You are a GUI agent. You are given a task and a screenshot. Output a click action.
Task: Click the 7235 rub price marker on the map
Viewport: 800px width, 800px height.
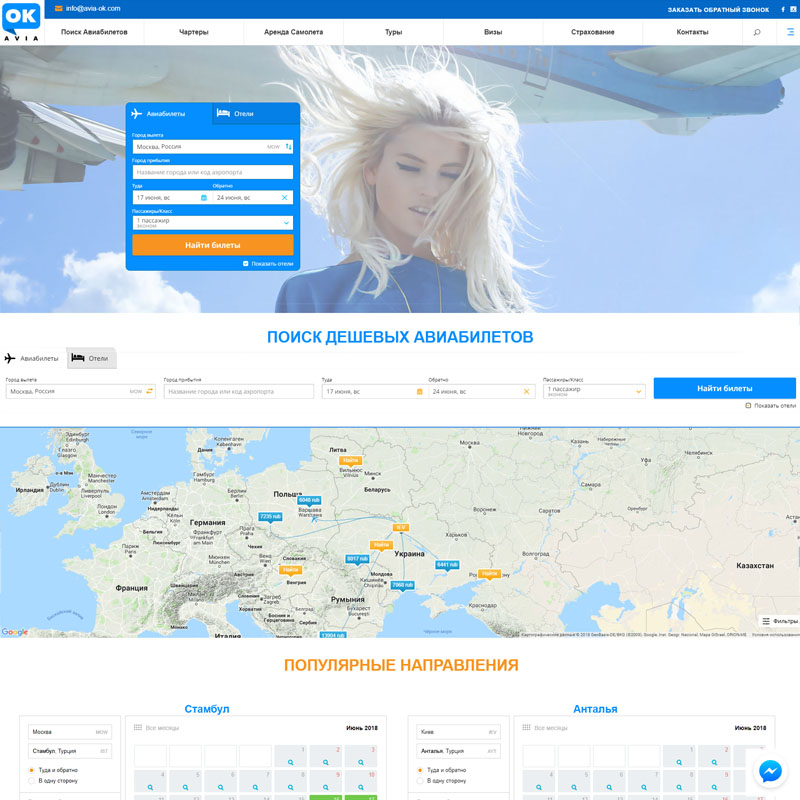pyautogui.click(x=270, y=517)
